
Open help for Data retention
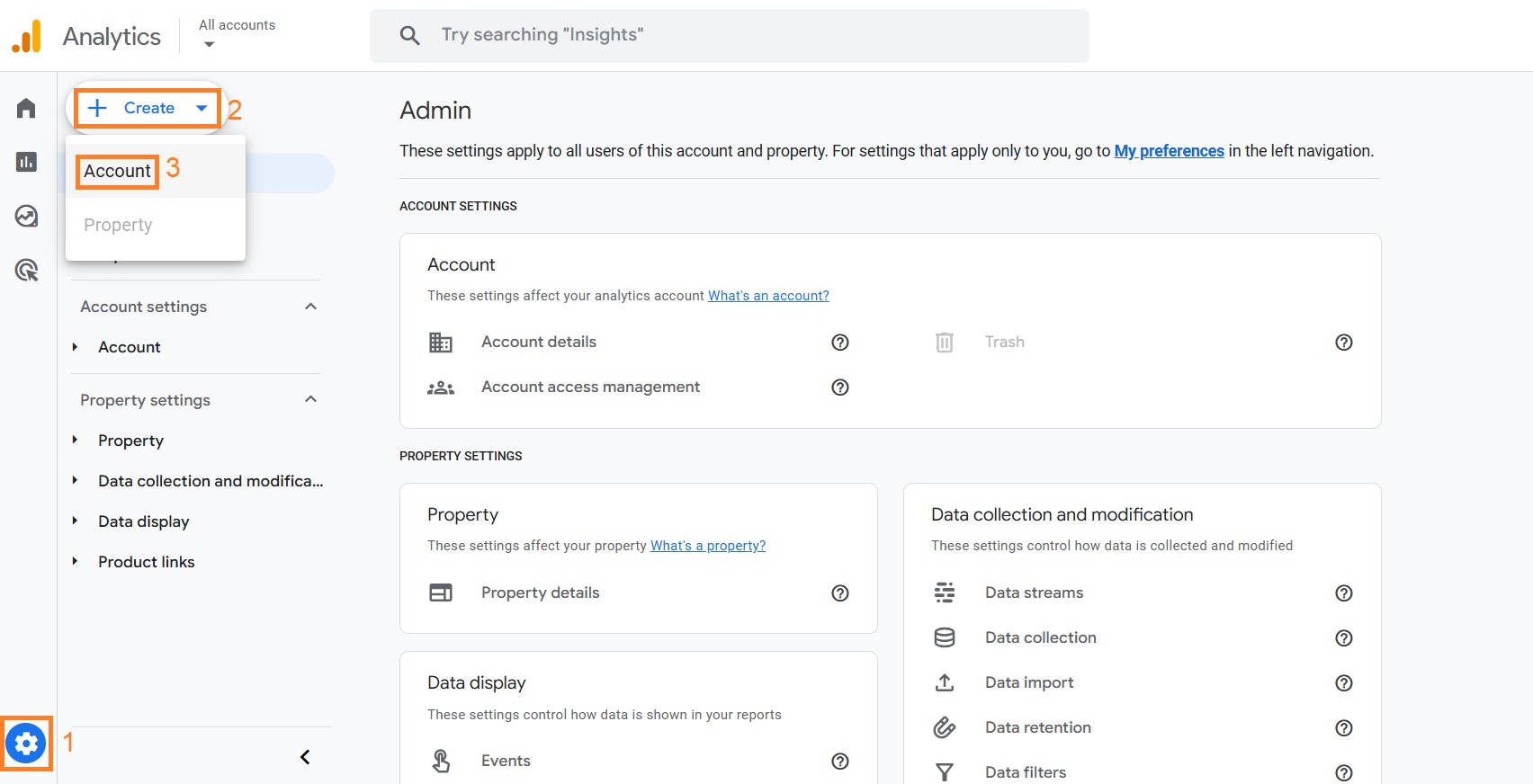tap(1344, 728)
